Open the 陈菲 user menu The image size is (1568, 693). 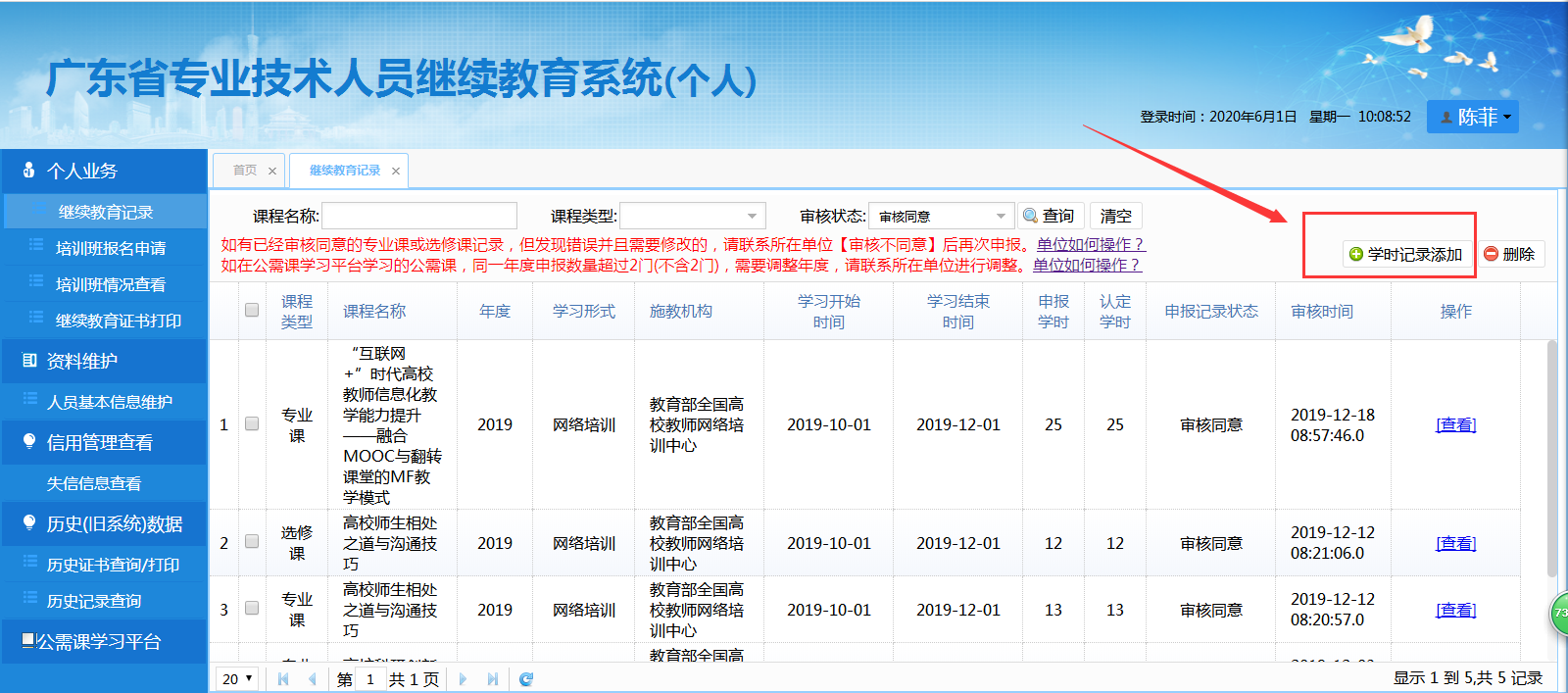click(x=1473, y=117)
